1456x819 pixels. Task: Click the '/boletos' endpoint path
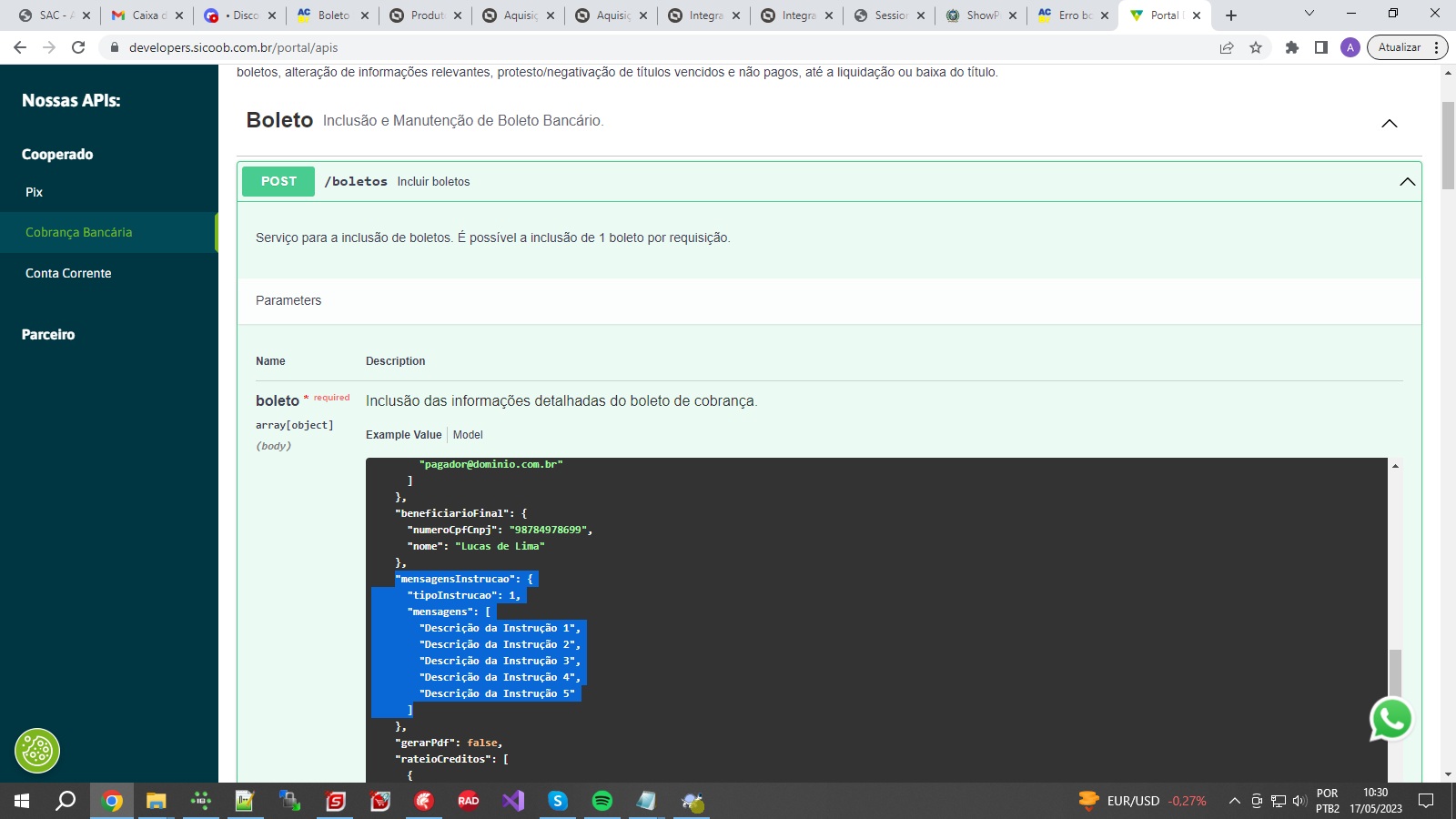356,182
